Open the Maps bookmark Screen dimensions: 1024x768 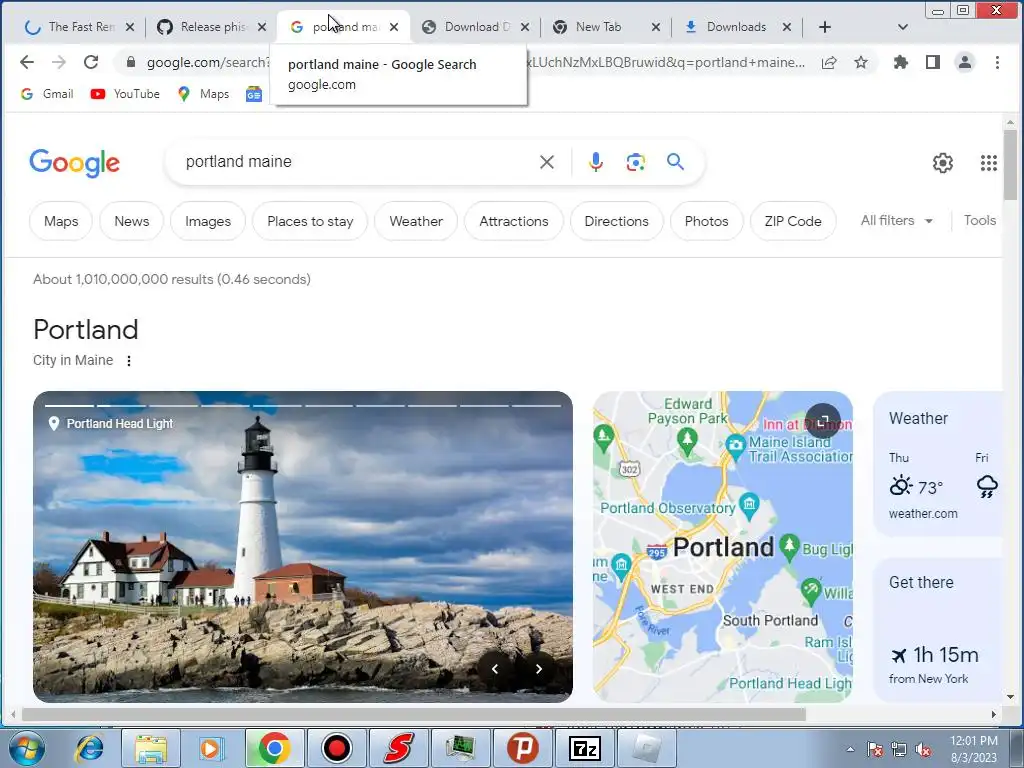(x=203, y=94)
